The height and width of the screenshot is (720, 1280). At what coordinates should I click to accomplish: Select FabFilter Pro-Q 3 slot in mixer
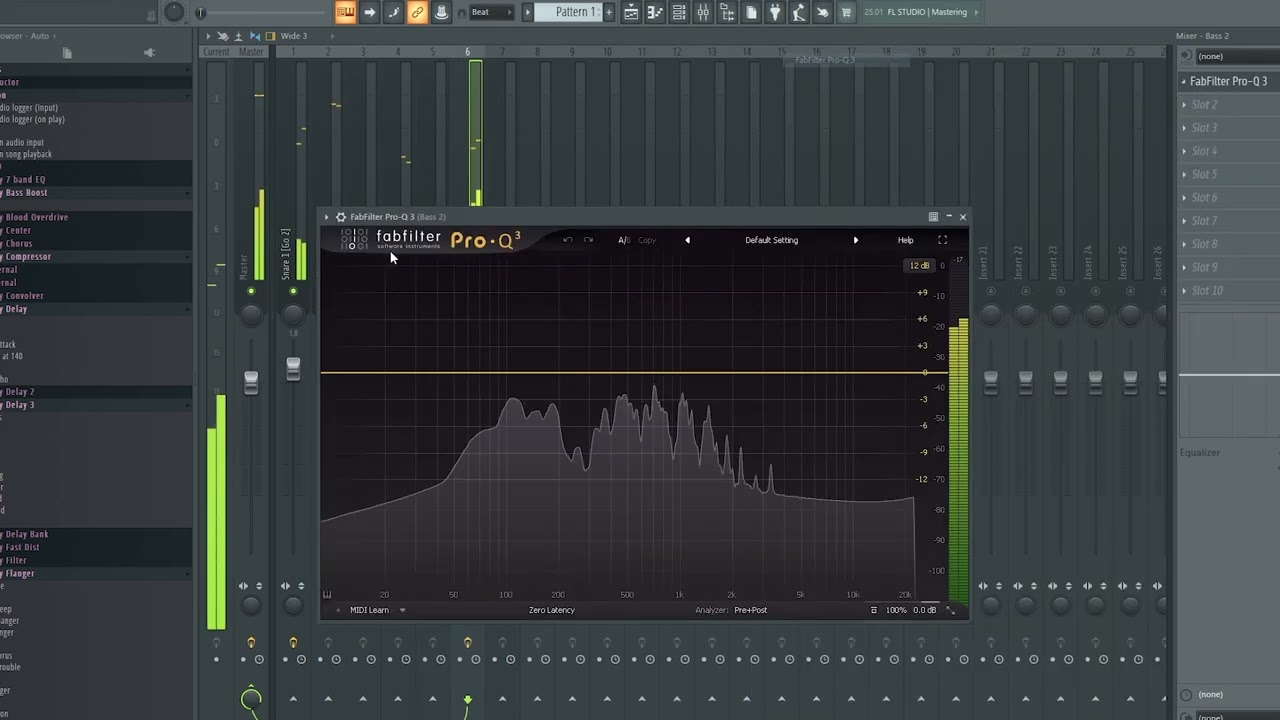click(1229, 81)
